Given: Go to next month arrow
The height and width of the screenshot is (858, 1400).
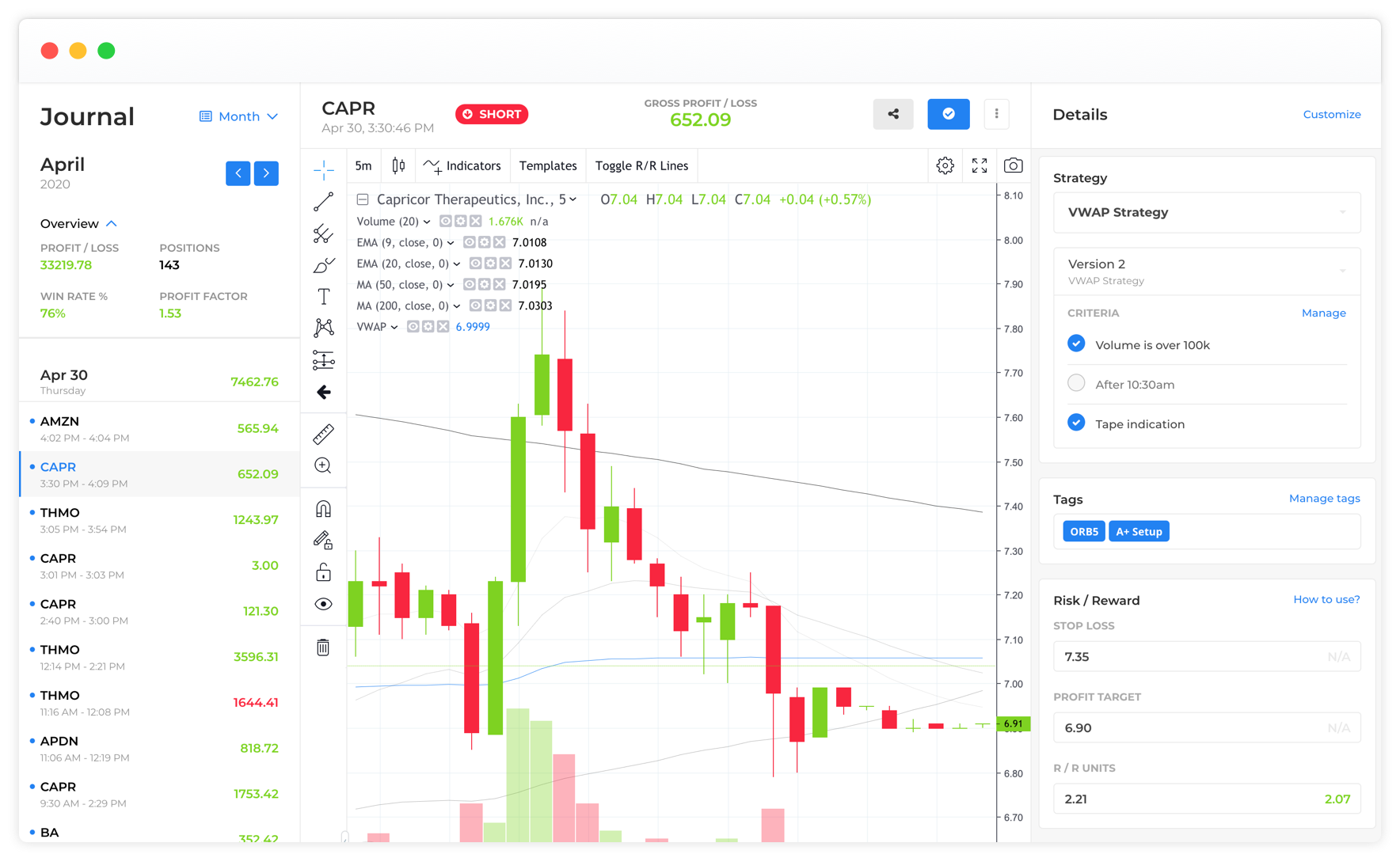Looking at the screenshot, I should (266, 173).
